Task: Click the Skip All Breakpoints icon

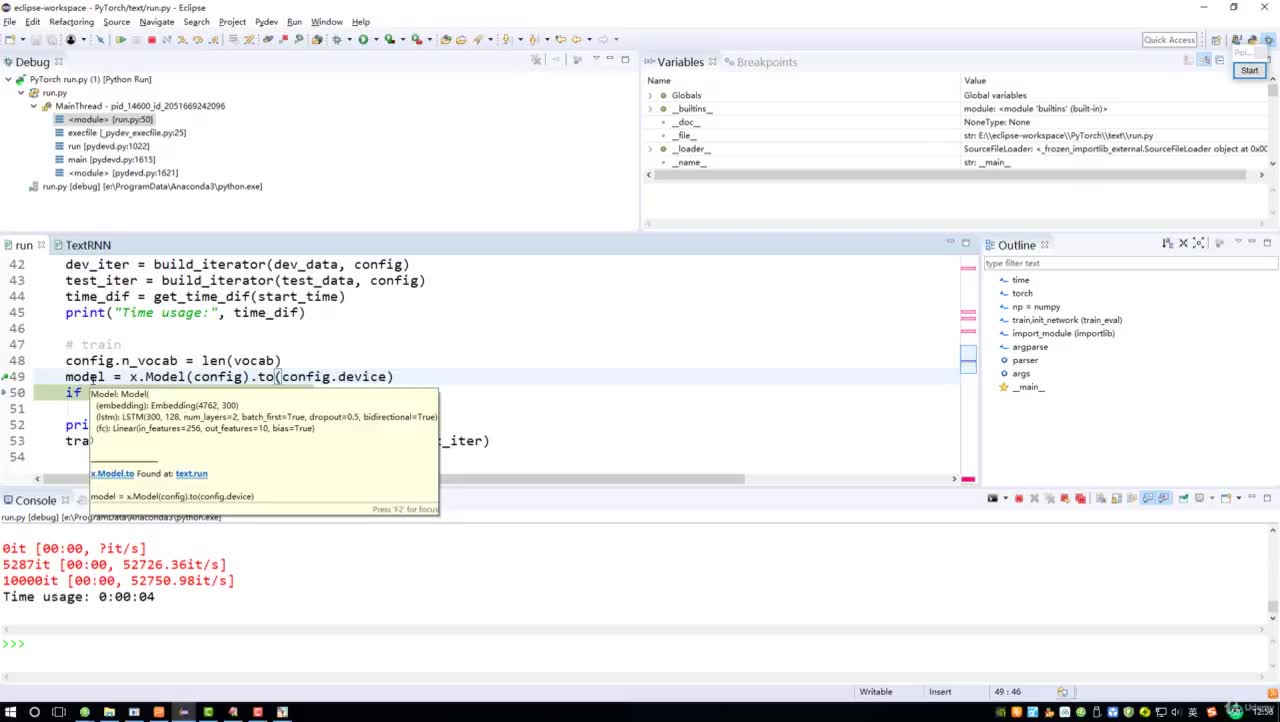Action: 100,39
